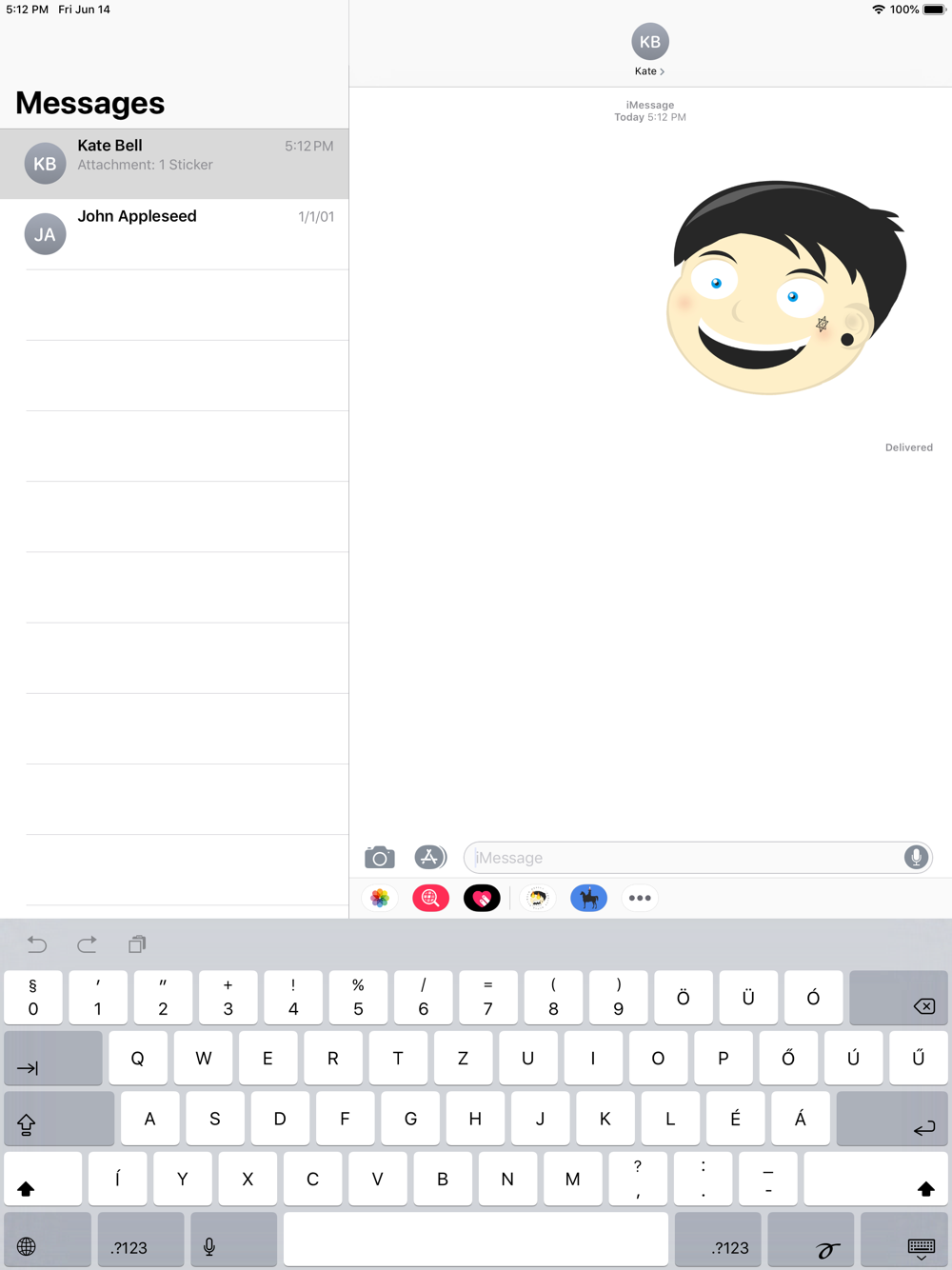Open the Photos app in the app strip
The width and height of the screenshot is (952, 1270).
[x=380, y=898]
